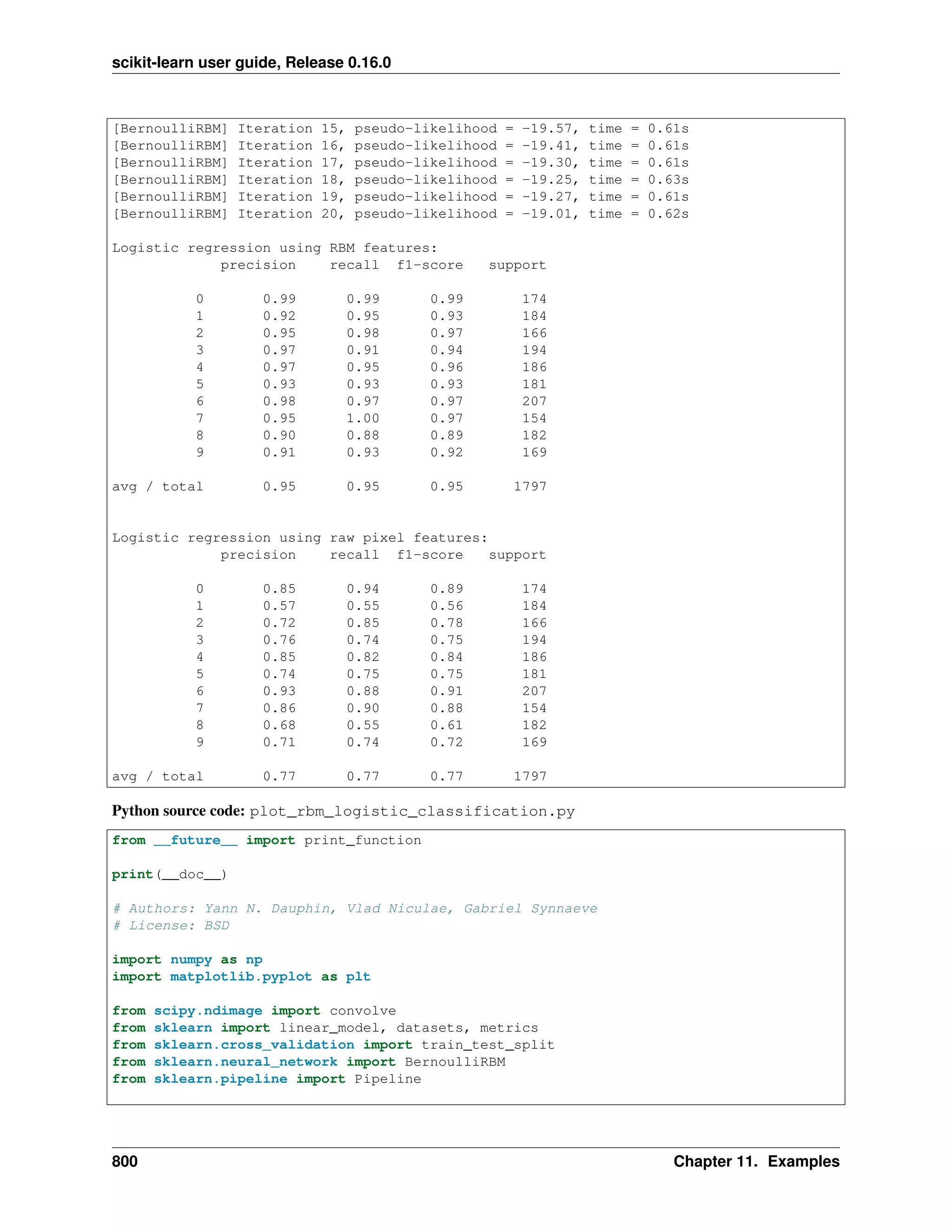Click the 'import numpy as np' line

187,960
